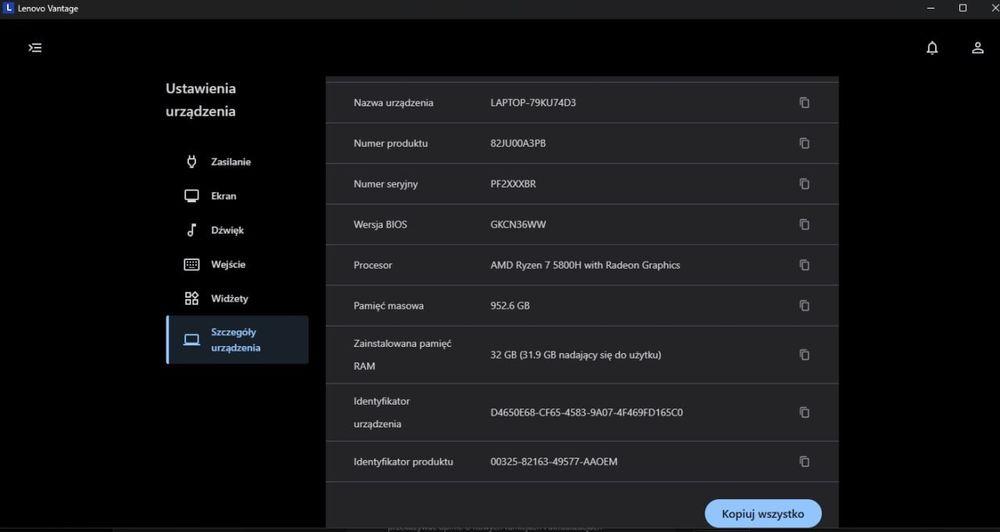This screenshot has width=1000, height=532.
Task: Click product number 82JU00A3PB
Action: click(518, 144)
